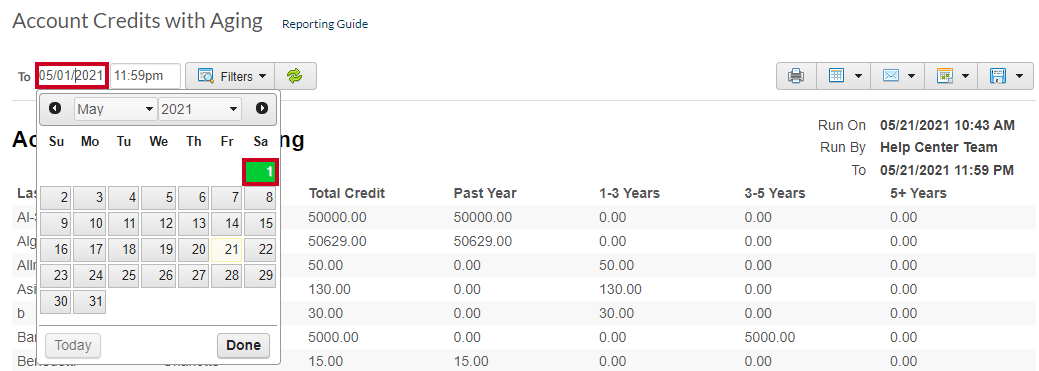Select day 31 in the calendar
Viewport: 1039px width, 371px height.
pos(89,301)
